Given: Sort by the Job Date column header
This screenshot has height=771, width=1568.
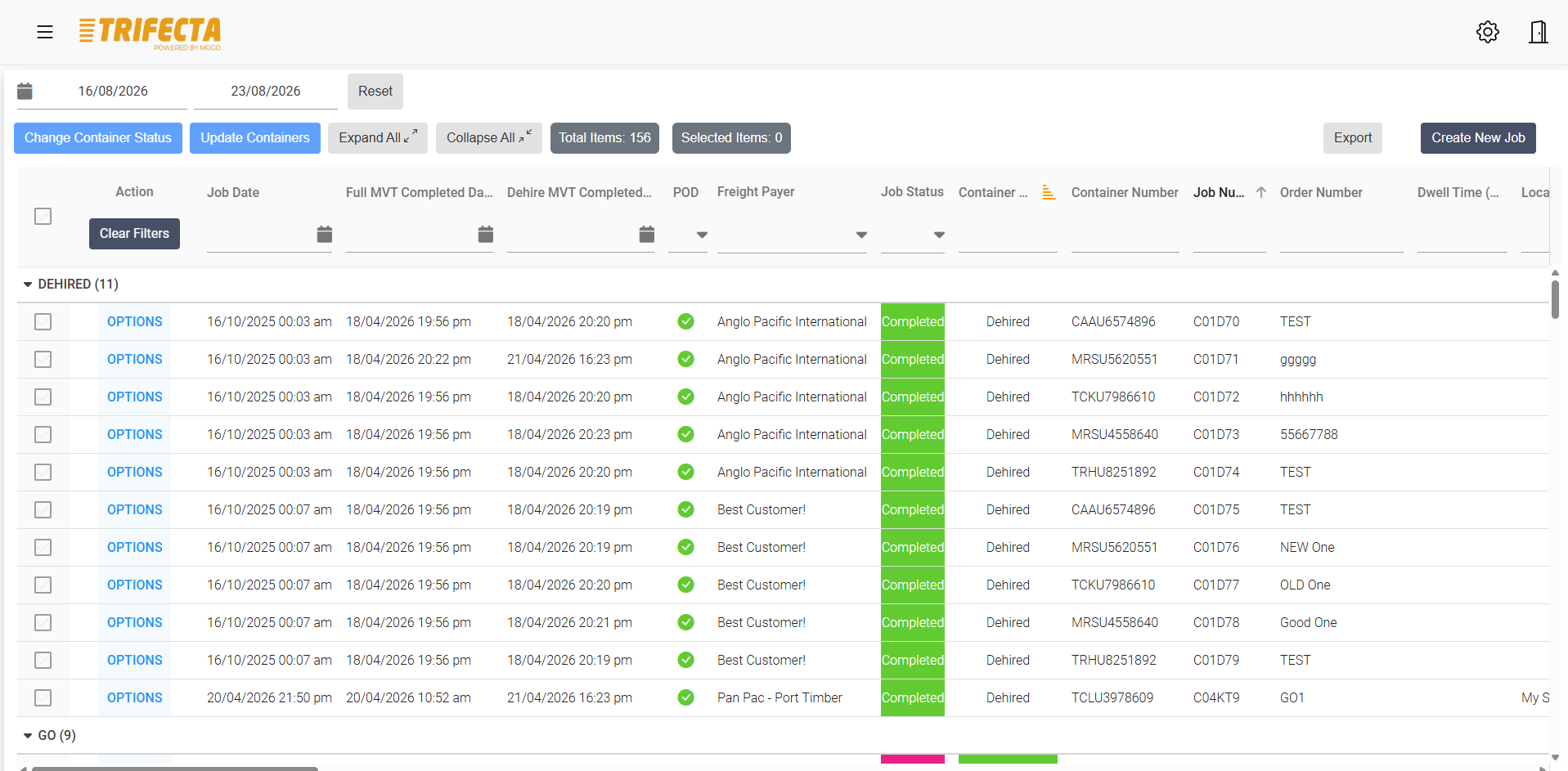Looking at the screenshot, I should coord(233,193).
